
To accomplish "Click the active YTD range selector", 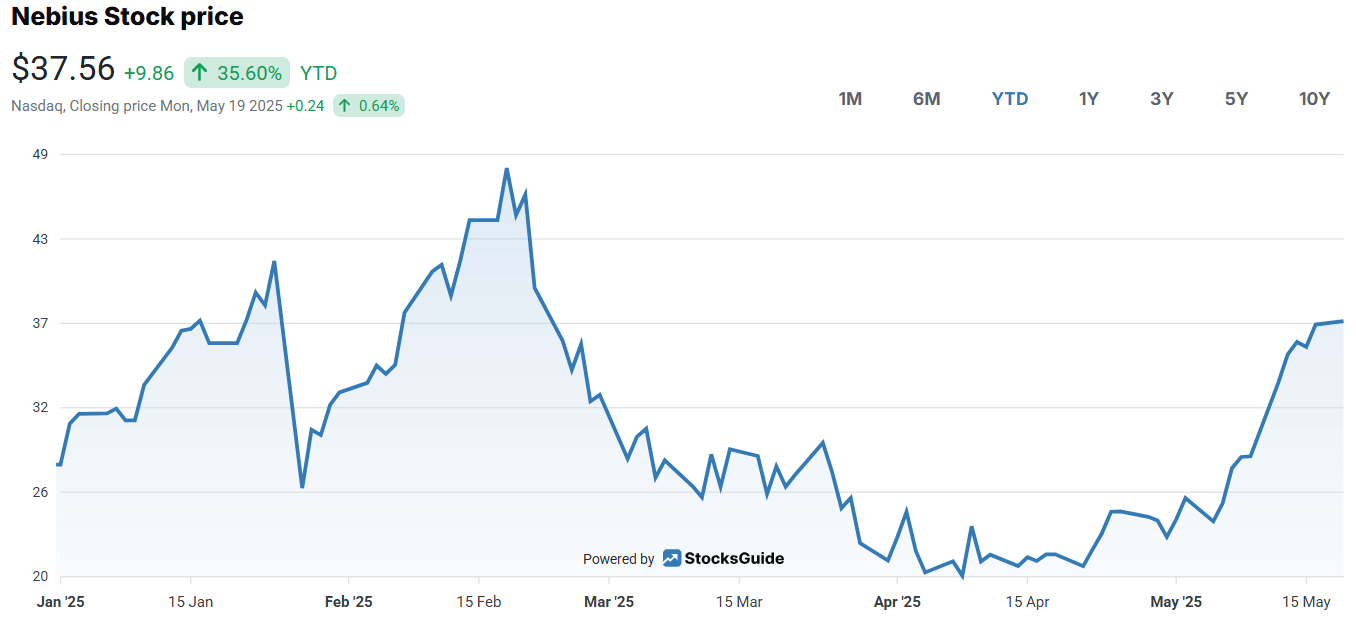I will click(x=1010, y=99).
